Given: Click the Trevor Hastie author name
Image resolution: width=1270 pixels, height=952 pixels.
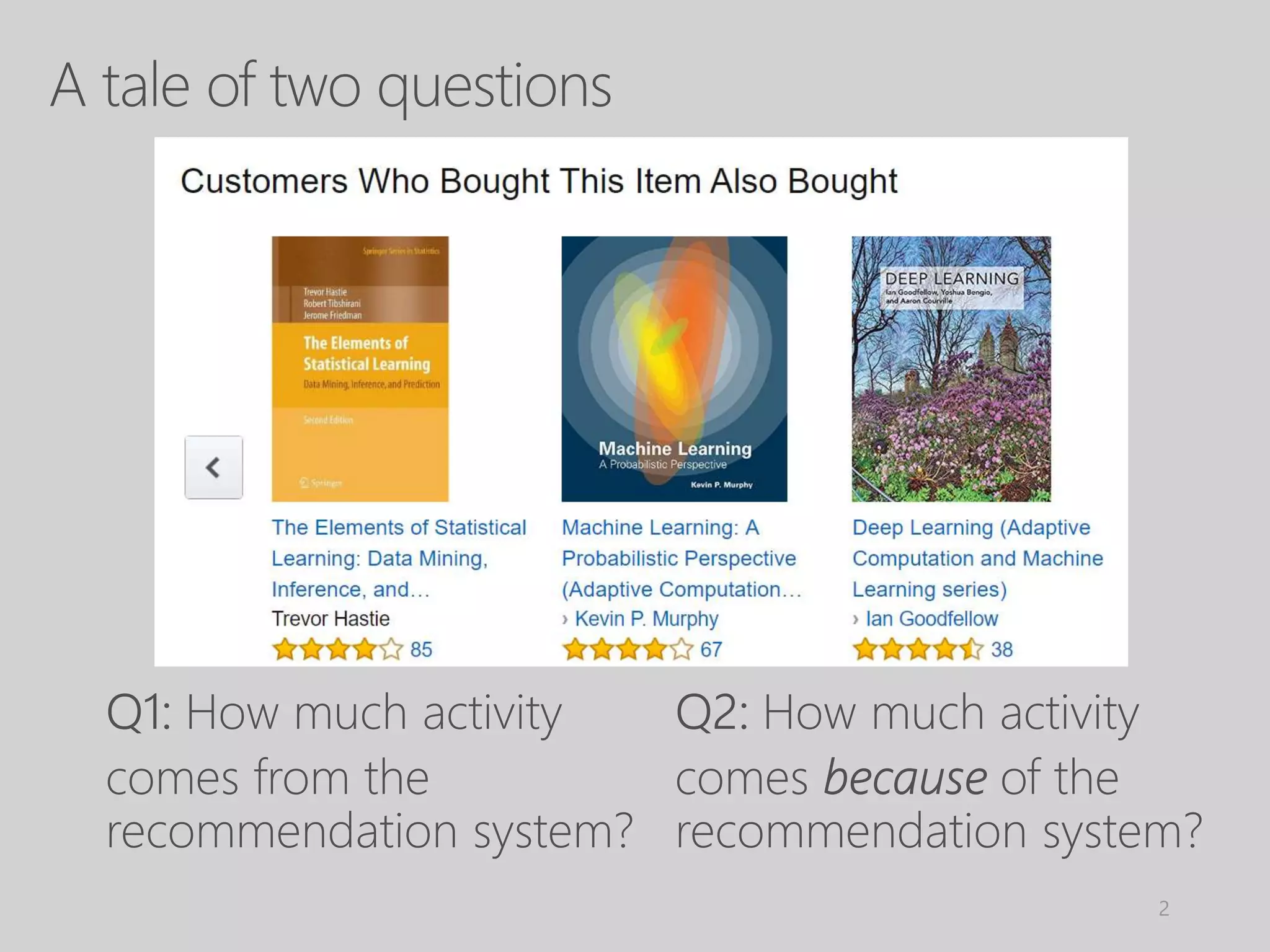Looking at the screenshot, I should pos(331,619).
